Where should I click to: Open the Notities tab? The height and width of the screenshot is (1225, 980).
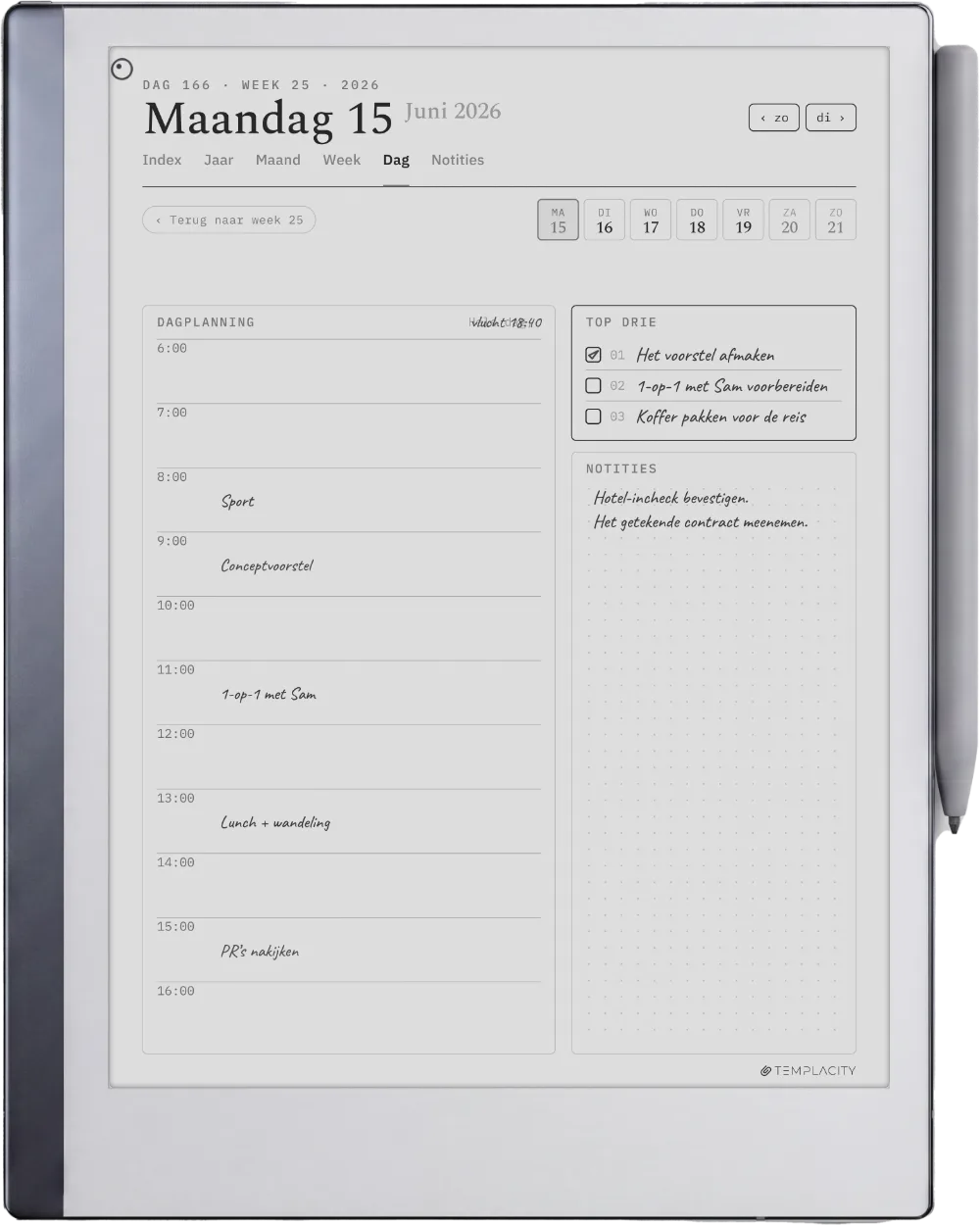458,160
